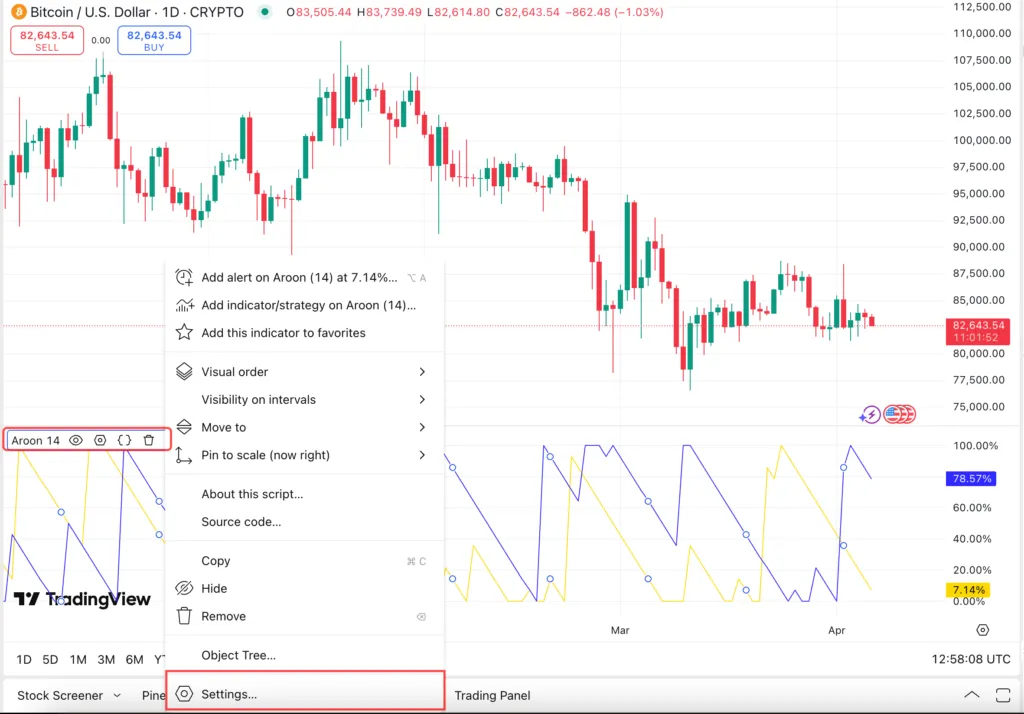The height and width of the screenshot is (714, 1024).
Task: Open Aroon settings from the legend gear icon
Action: [100, 440]
